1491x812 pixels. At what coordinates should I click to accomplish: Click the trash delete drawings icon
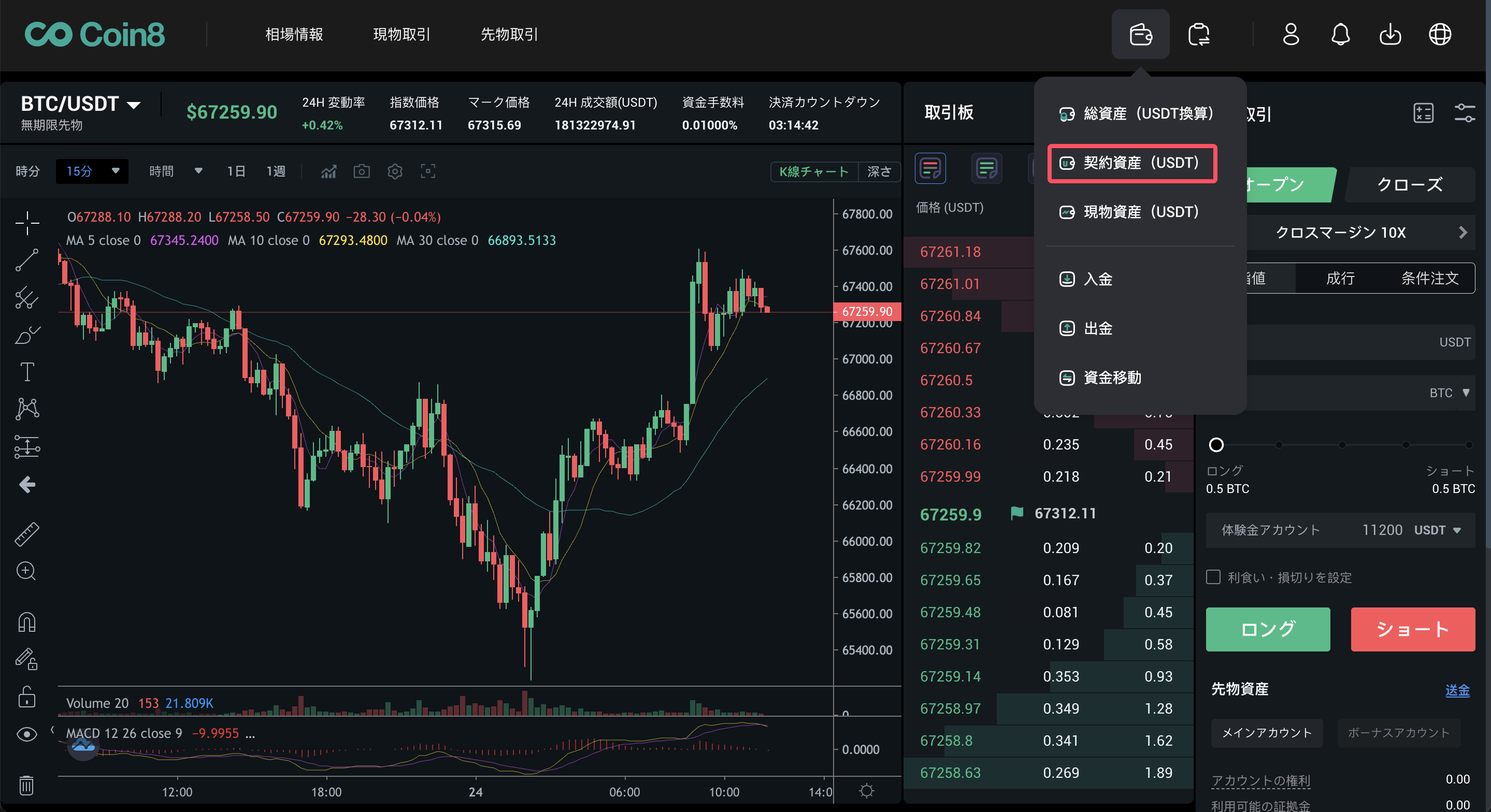[x=26, y=786]
